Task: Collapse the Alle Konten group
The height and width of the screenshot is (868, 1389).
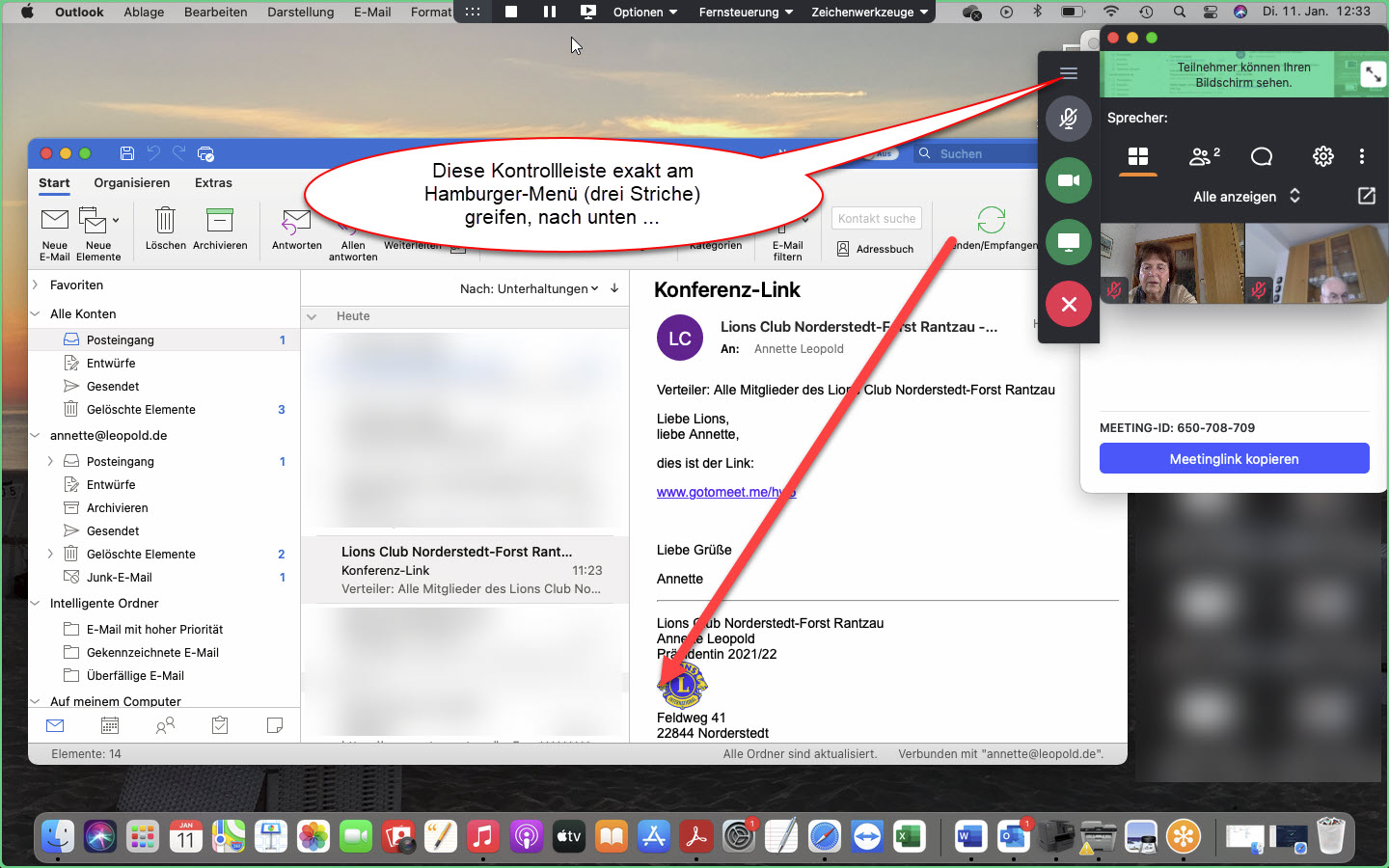Action: 36,313
